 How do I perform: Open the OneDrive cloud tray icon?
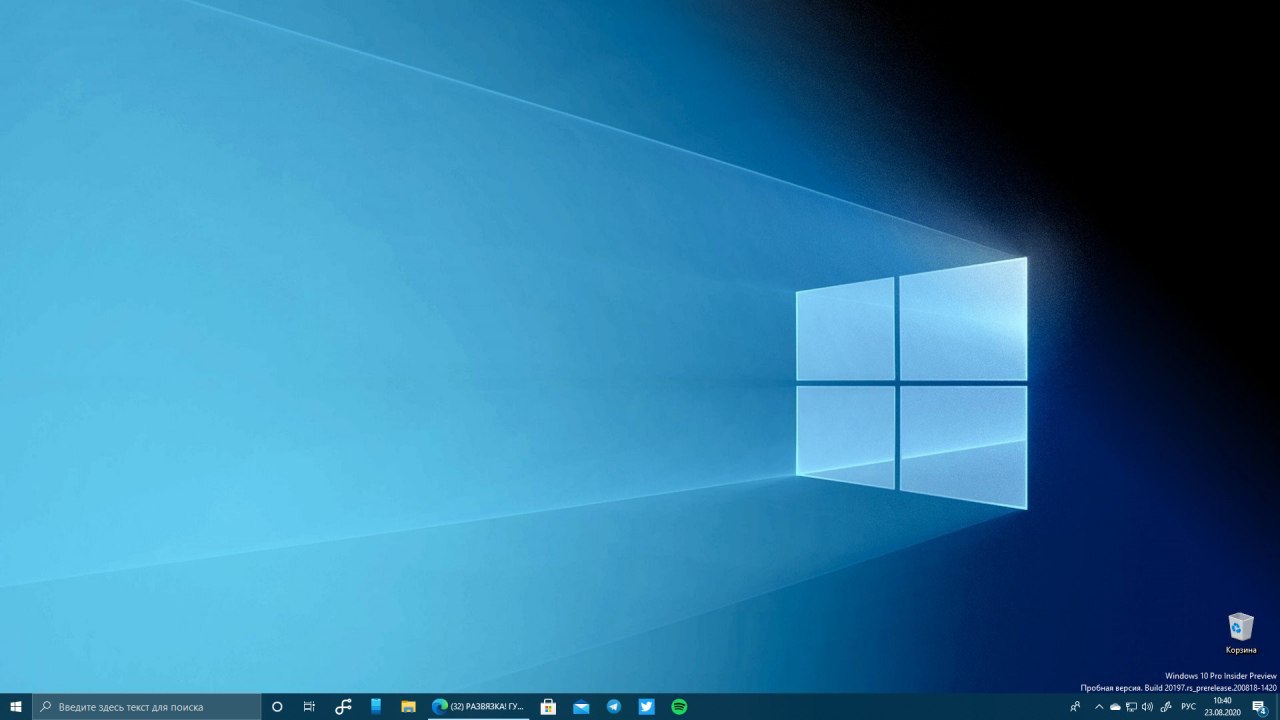click(1115, 707)
